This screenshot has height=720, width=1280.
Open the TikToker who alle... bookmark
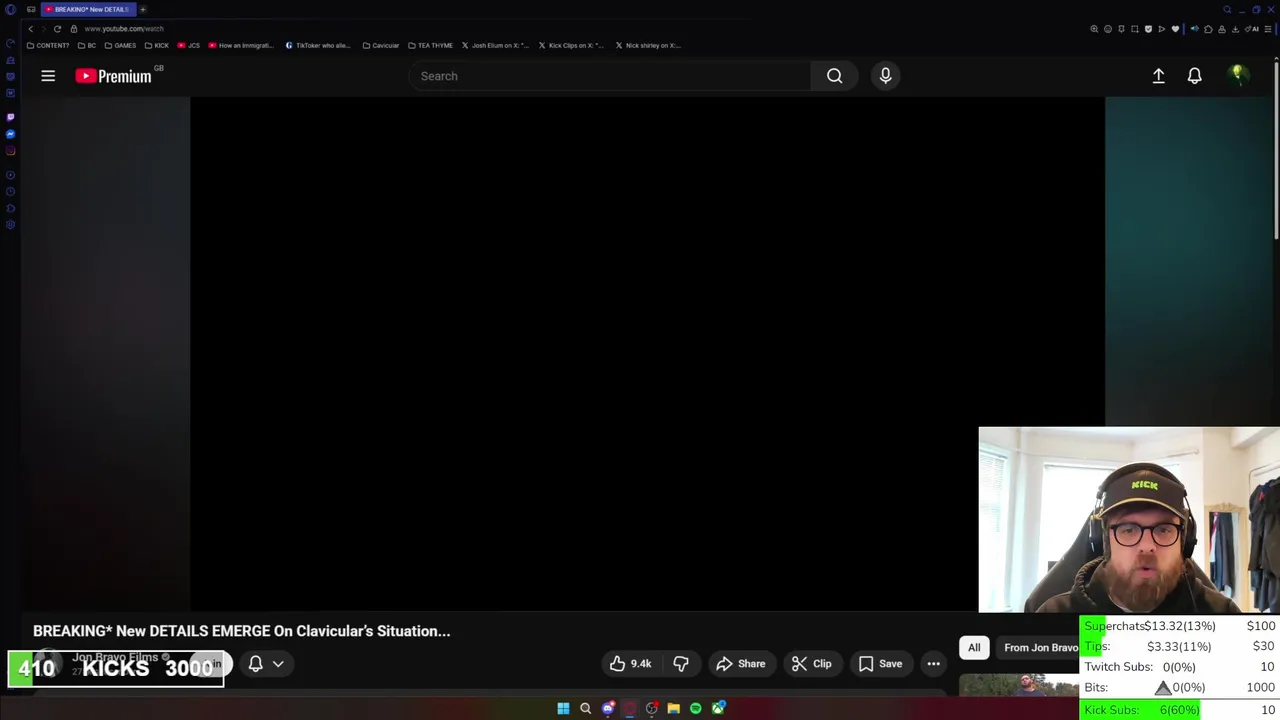click(318, 45)
